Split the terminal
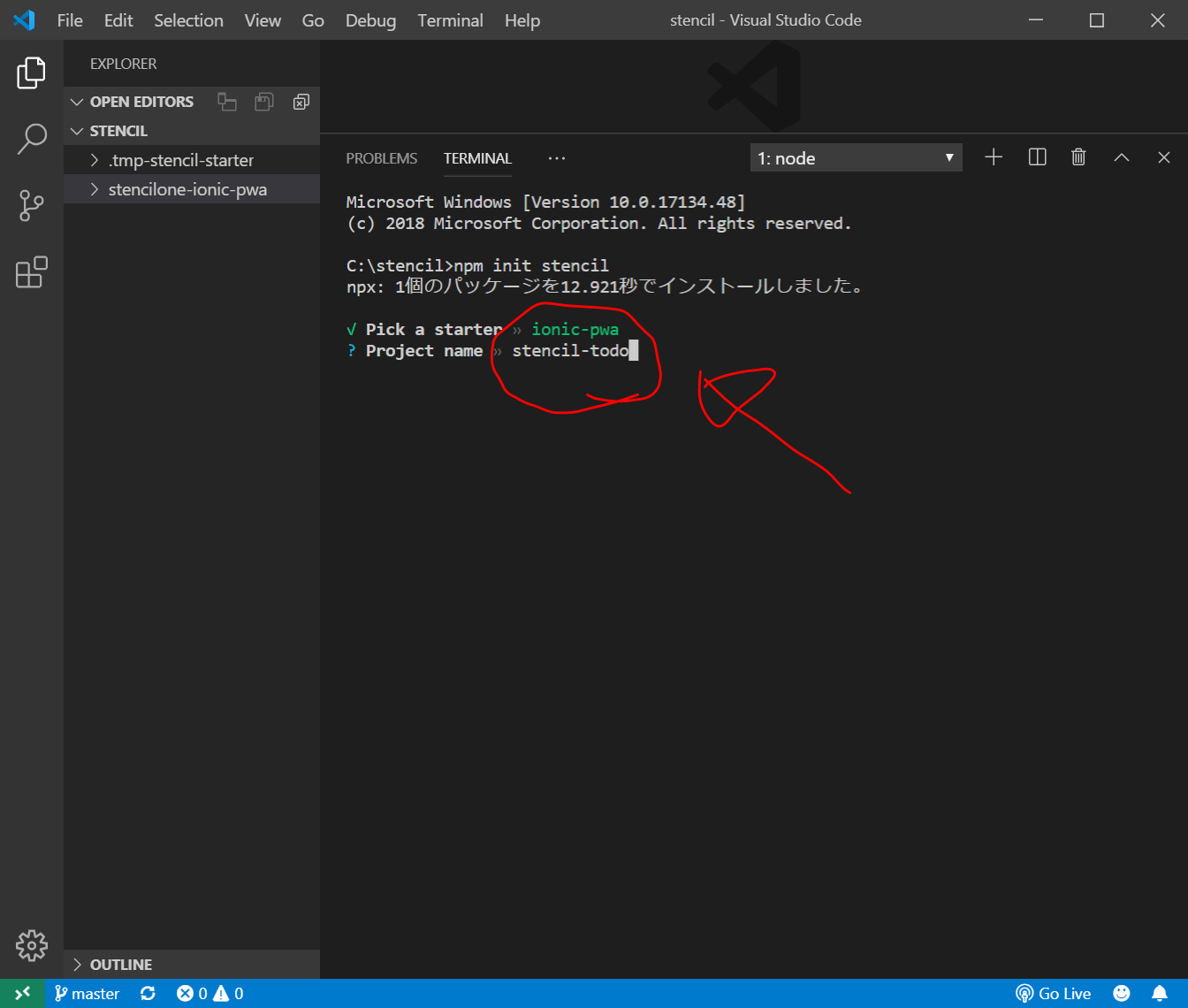1188x1008 pixels. [1037, 157]
